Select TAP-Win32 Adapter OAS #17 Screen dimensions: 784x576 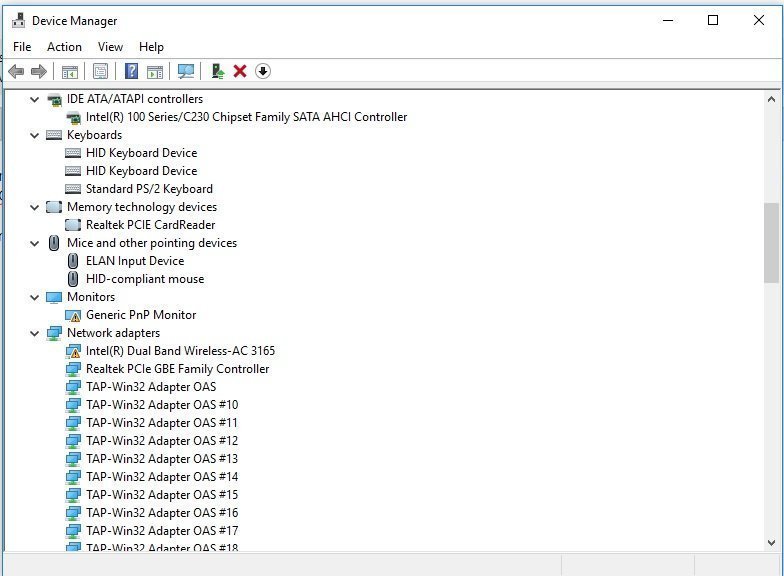(x=162, y=531)
